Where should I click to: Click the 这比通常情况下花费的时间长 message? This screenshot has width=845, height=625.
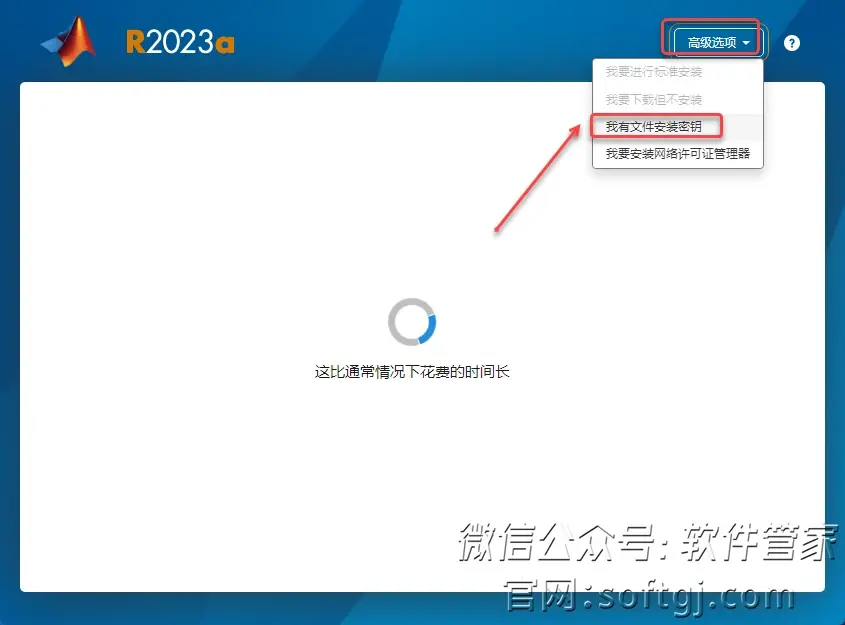tap(412, 372)
